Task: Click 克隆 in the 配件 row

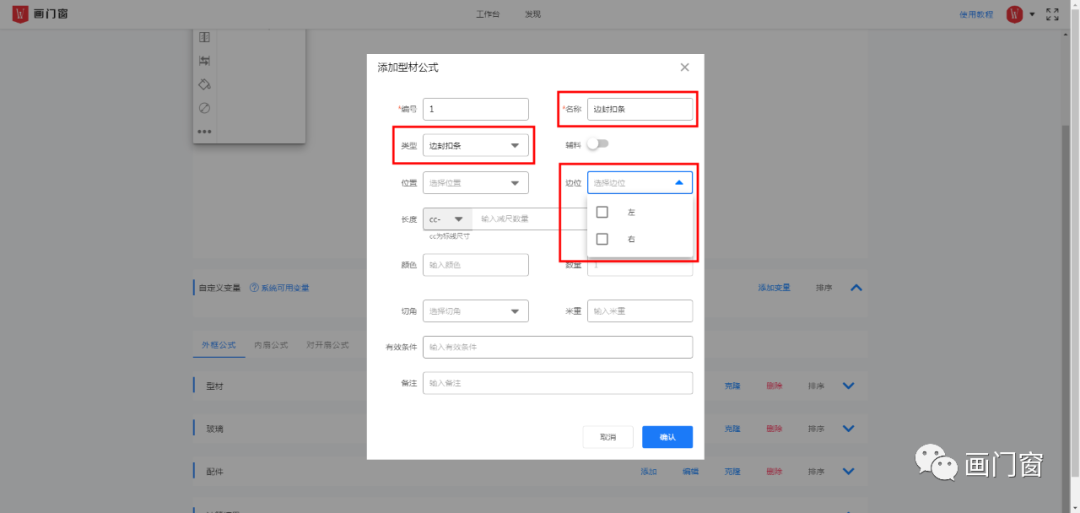Action: point(732,472)
